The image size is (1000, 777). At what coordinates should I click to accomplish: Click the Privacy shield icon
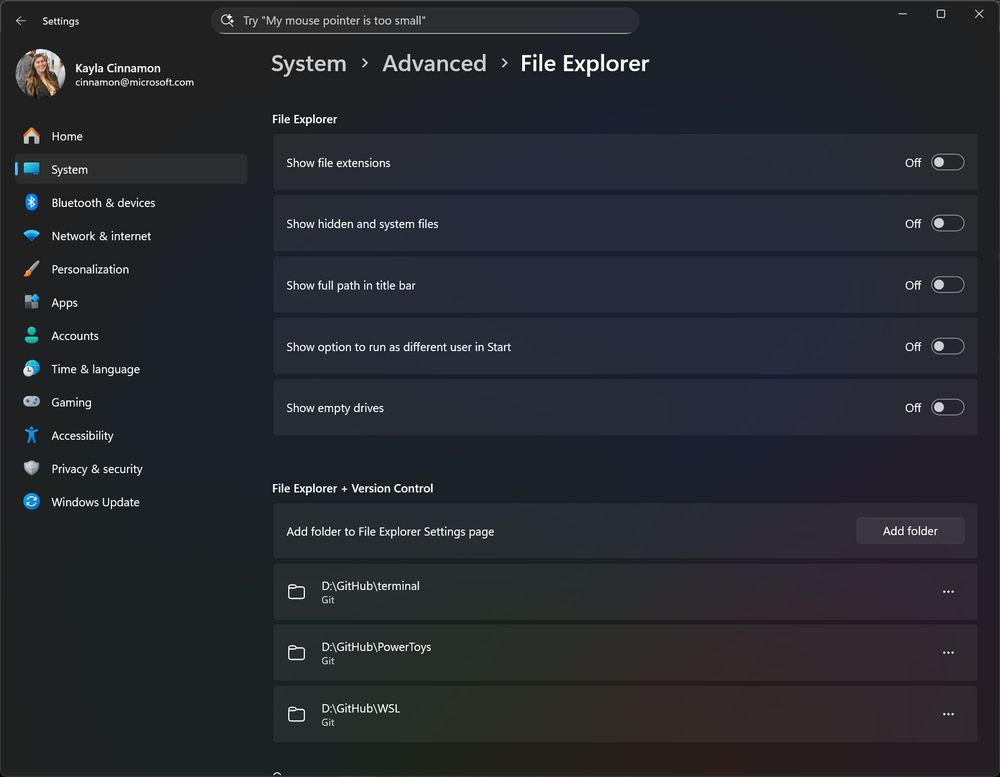pyautogui.click(x=31, y=468)
